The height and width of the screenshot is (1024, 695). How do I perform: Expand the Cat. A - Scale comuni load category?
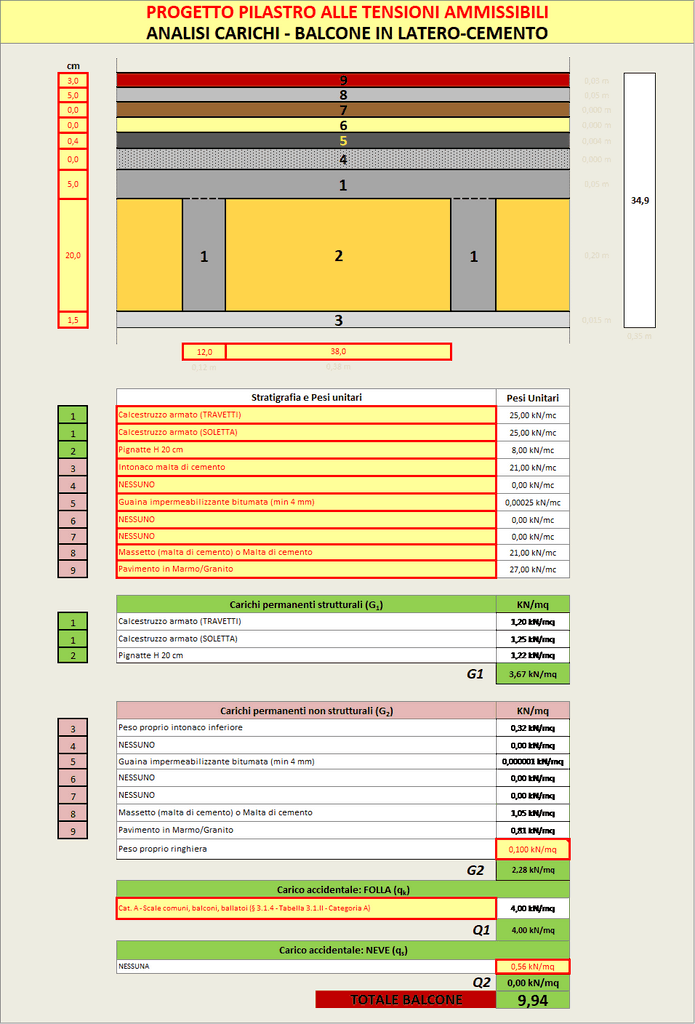point(306,909)
